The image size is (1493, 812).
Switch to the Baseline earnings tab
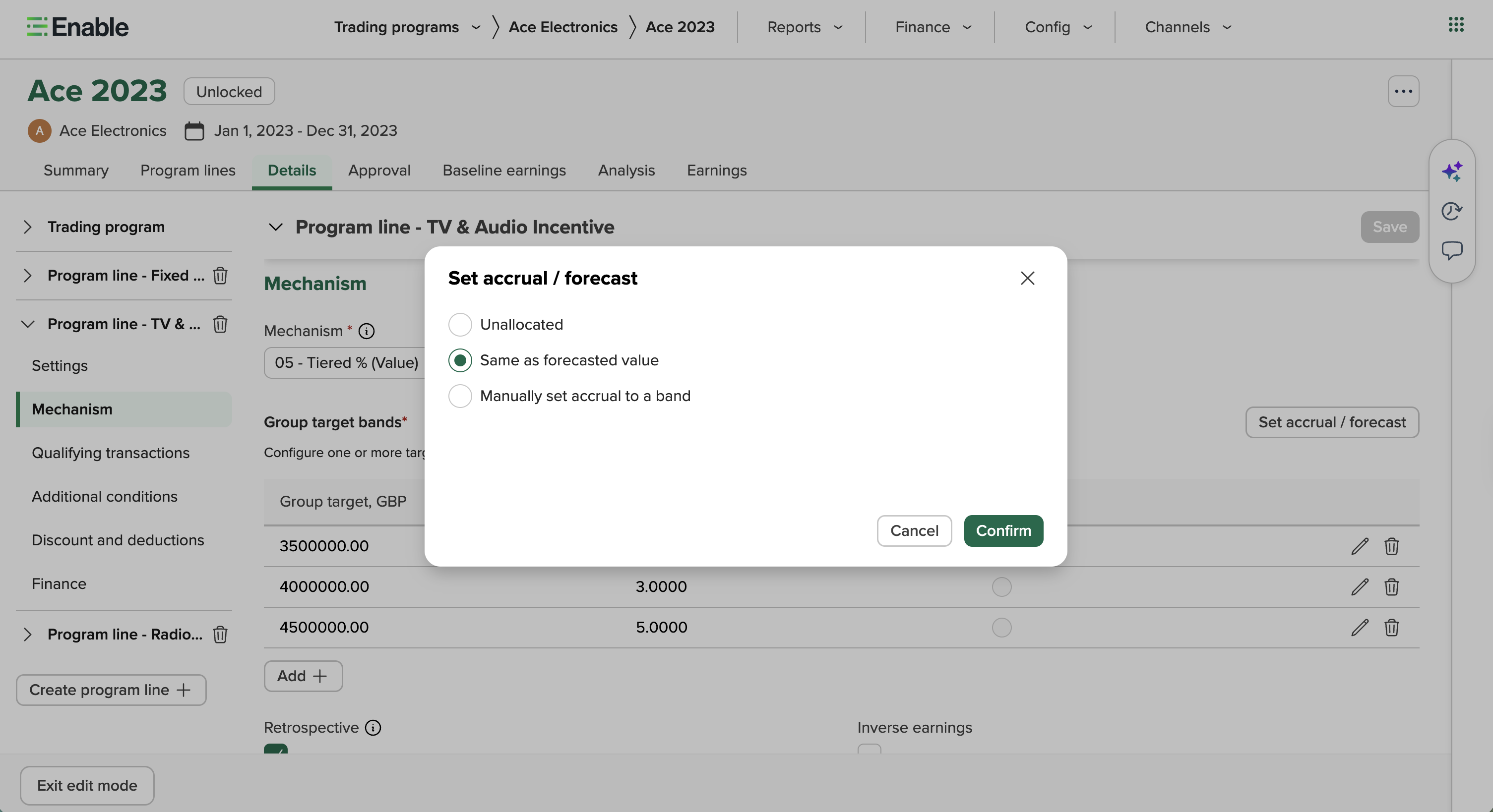click(504, 170)
